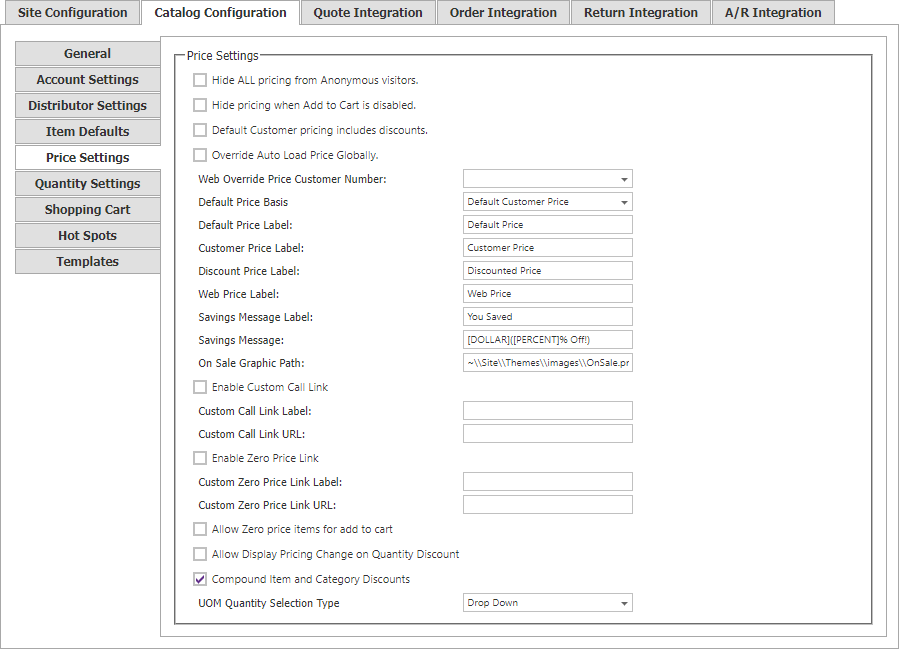
Task: Open Web Override Price Customer Number dropdown
Action: tap(548, 179)
